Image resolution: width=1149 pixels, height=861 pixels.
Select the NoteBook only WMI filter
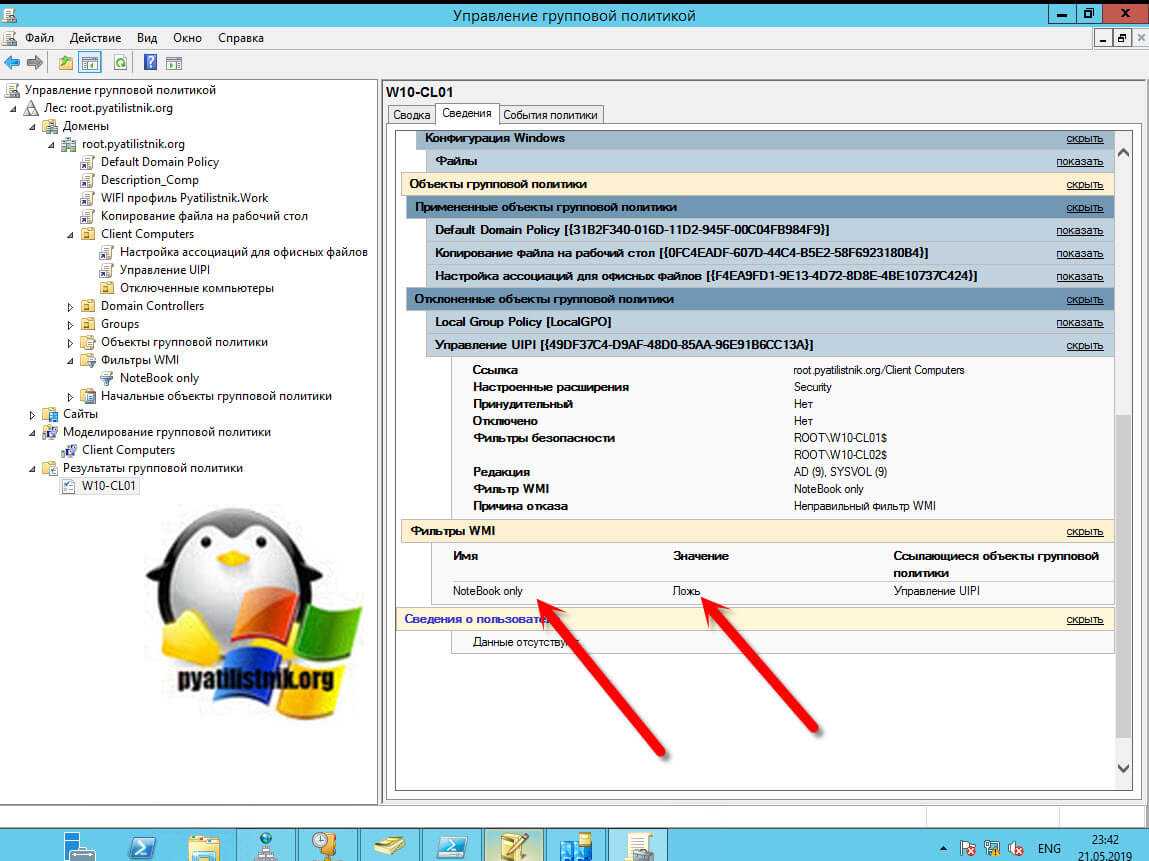point(158,378)
